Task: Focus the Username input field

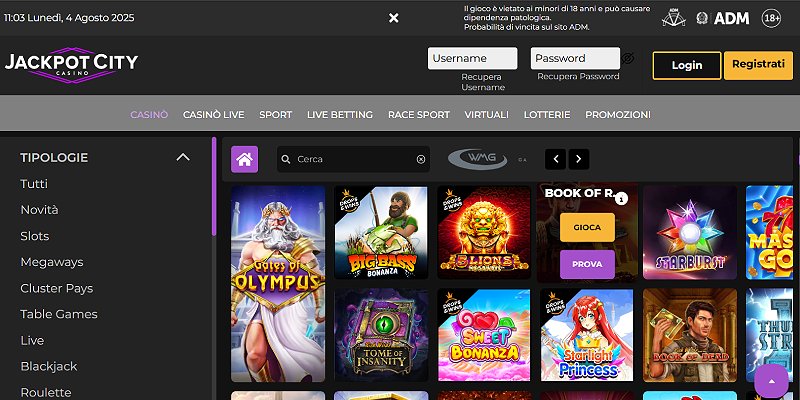Action: point(472,58)
